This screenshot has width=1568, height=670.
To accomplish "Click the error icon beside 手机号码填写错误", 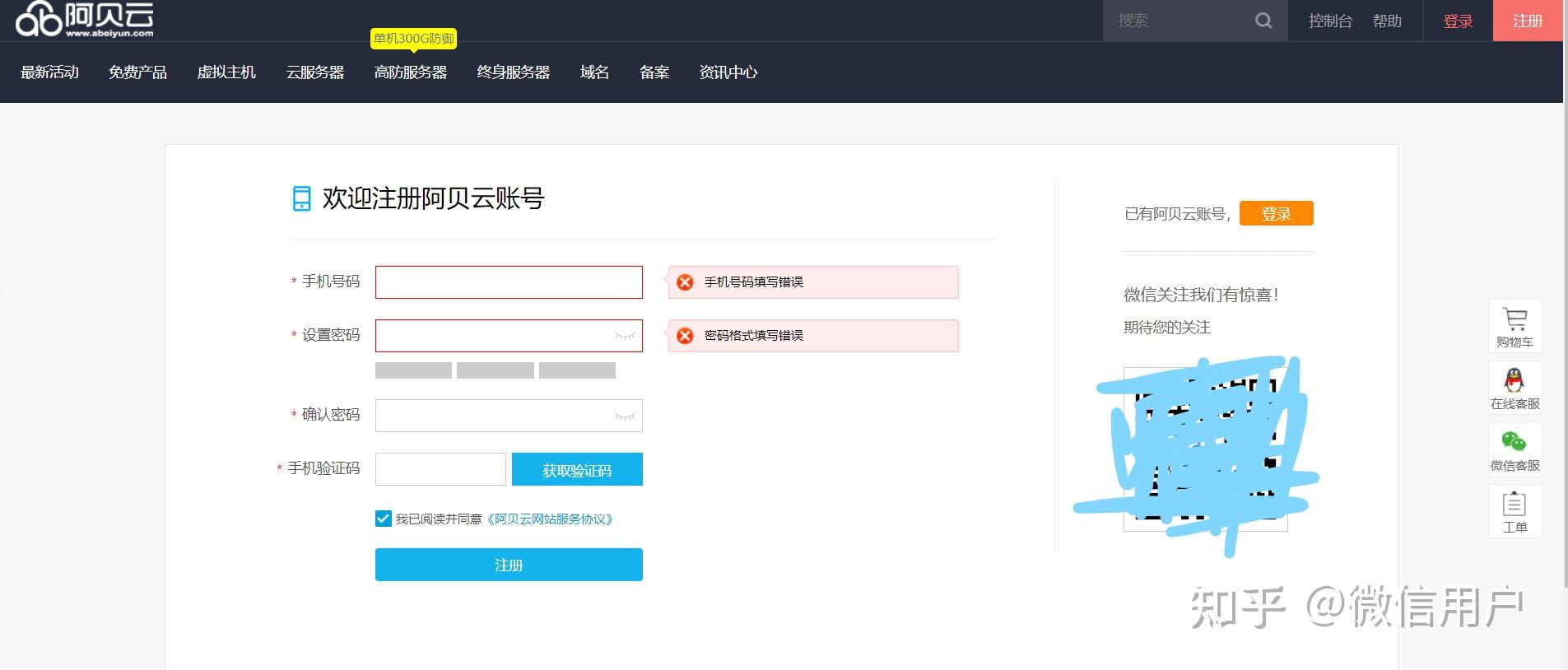I will 685,282.
